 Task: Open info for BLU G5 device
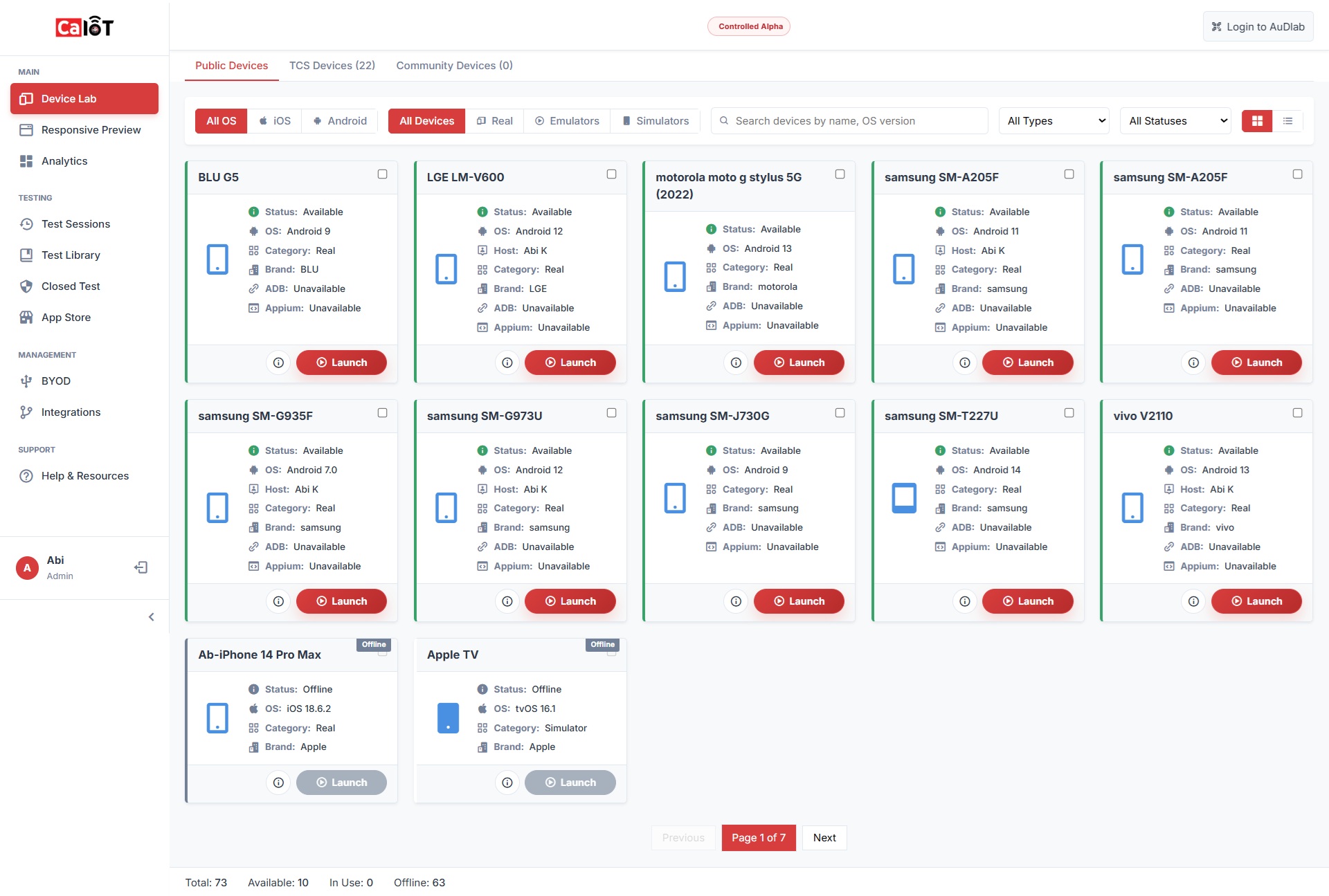(x=278, y=363)
